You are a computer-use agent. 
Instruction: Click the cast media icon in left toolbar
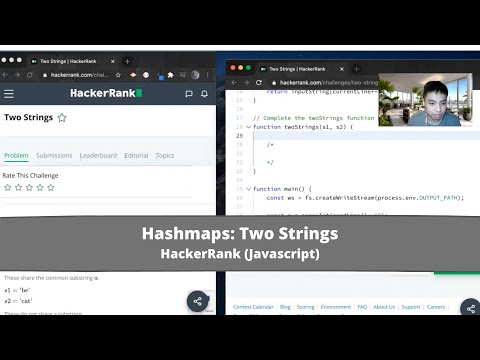tap(183, 75)
